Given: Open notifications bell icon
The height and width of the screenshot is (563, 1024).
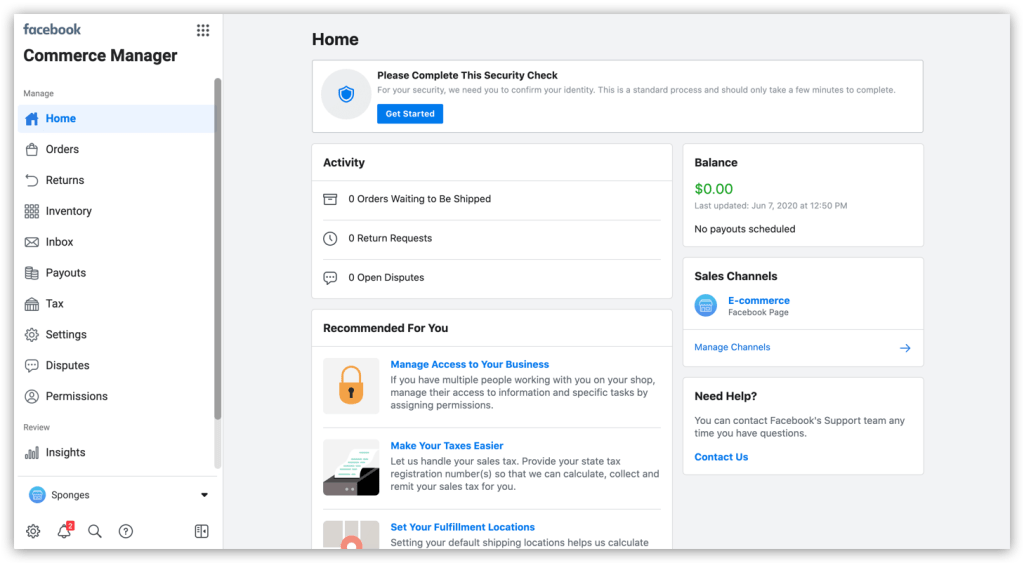Looking at the screenshot, I should pos(64,532).
